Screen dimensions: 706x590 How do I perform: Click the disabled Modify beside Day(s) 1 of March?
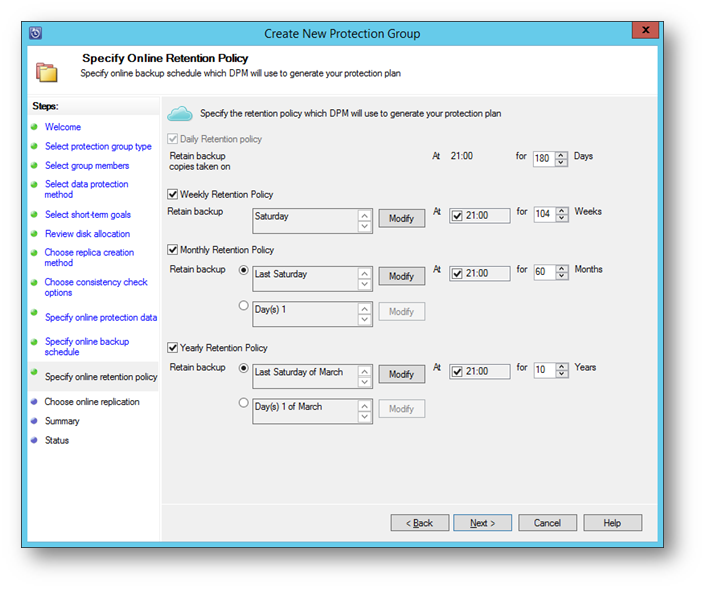click(402, 409)
